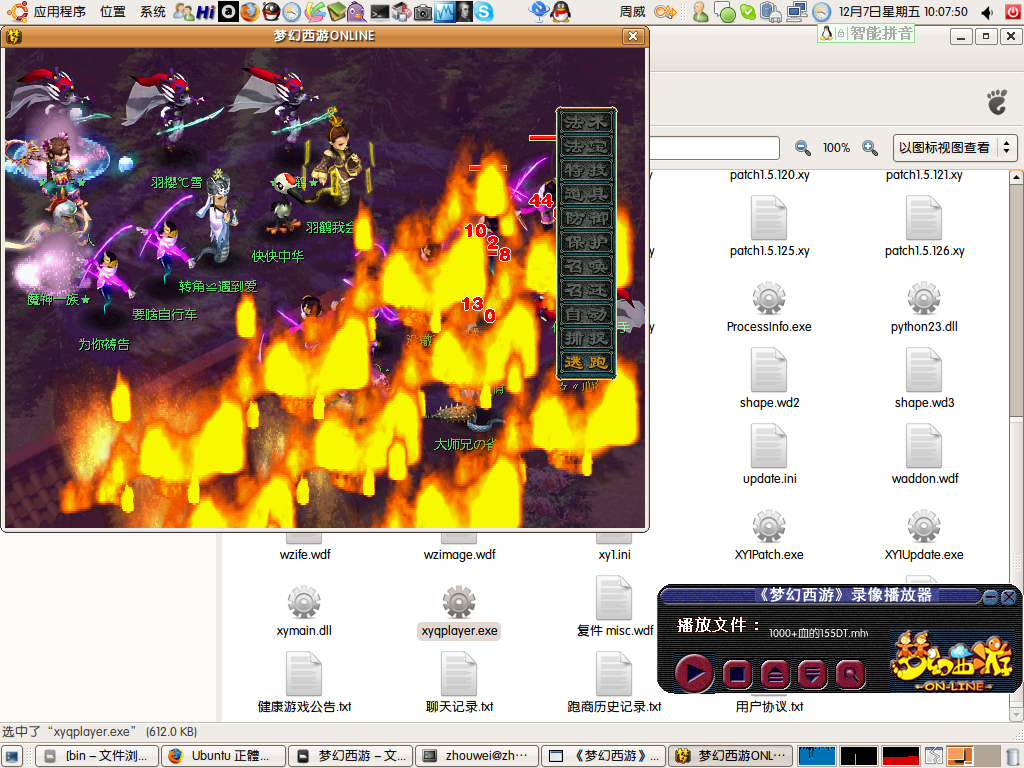The width and height of the screenshot is (1024, 768).
Task: Play the recording in 录像播放器
Action: [x=694, y=673]
